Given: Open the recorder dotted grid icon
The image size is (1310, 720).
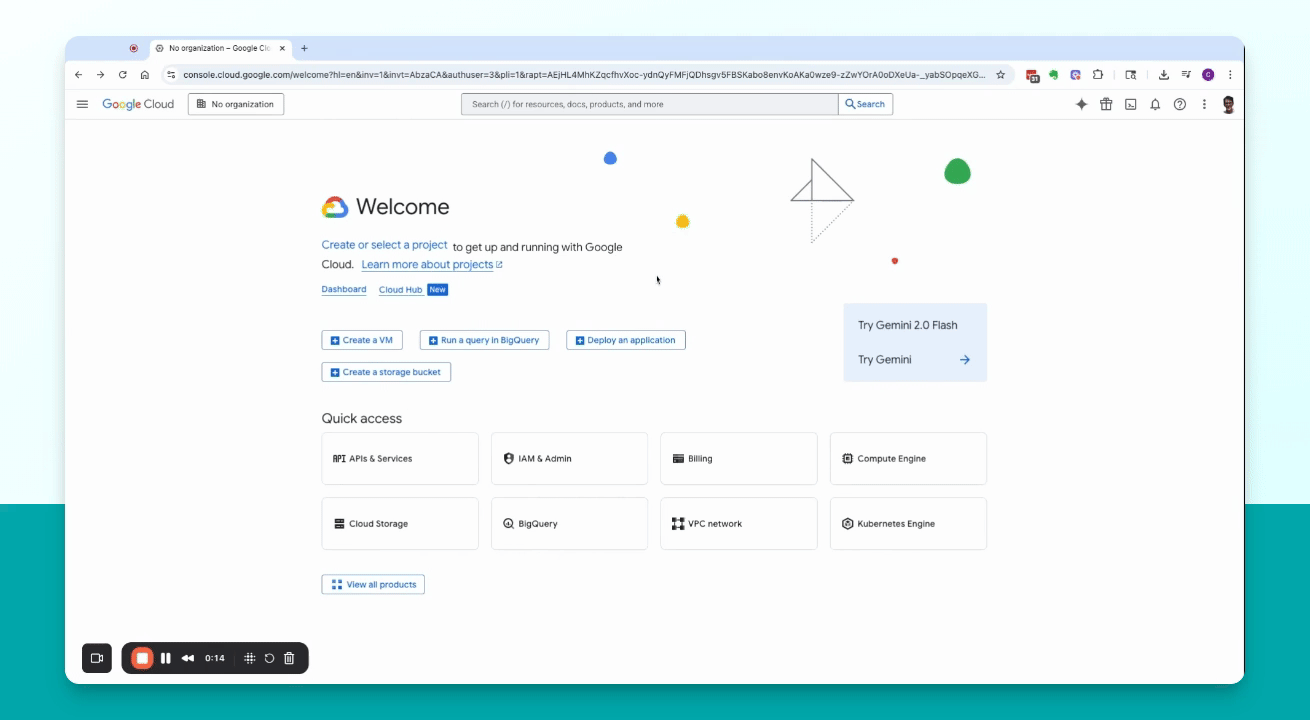Looking at the screenshot, I should [x=250, y=658].
